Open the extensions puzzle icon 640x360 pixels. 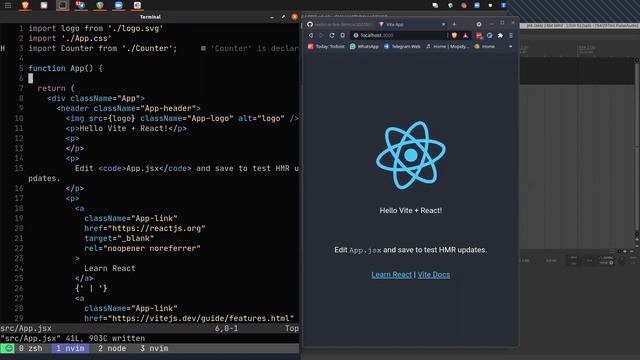tap(500, 36)
